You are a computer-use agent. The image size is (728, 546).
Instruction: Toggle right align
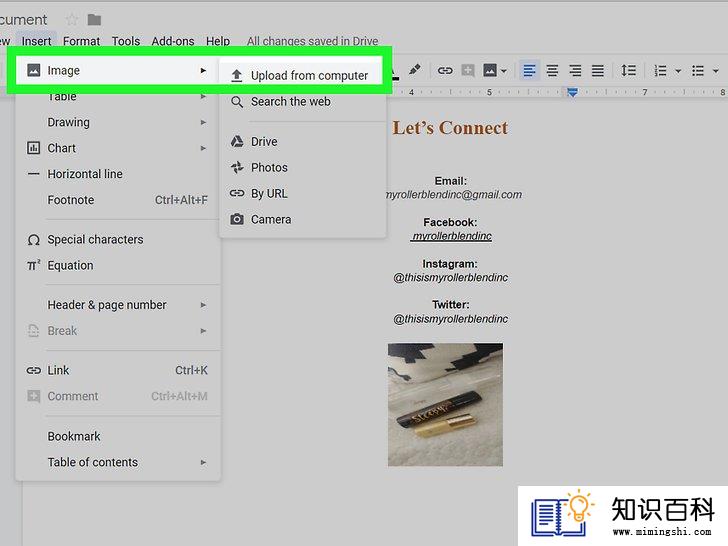575,71
